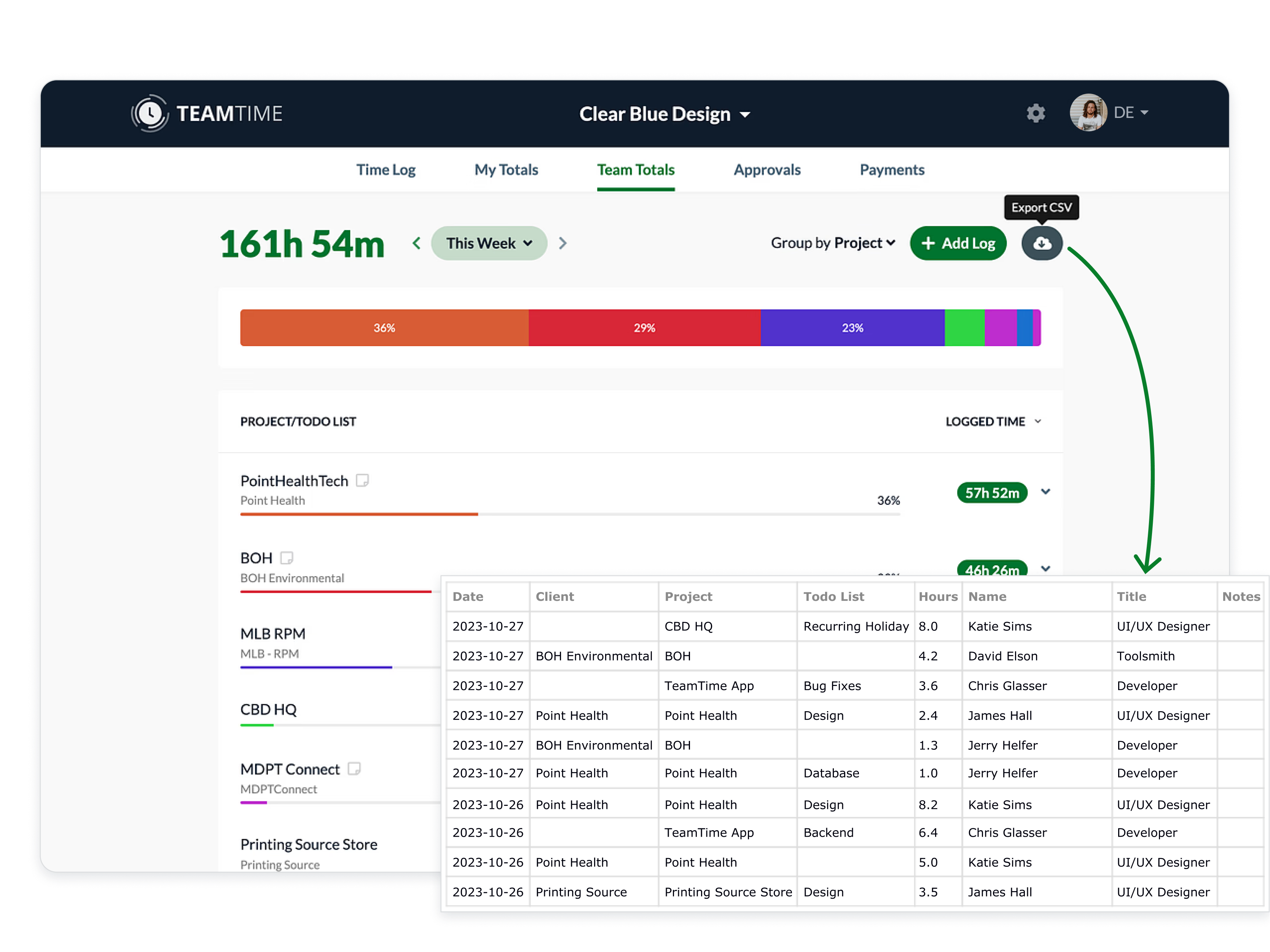Click the Printing Source Store project name

(309, 845)
